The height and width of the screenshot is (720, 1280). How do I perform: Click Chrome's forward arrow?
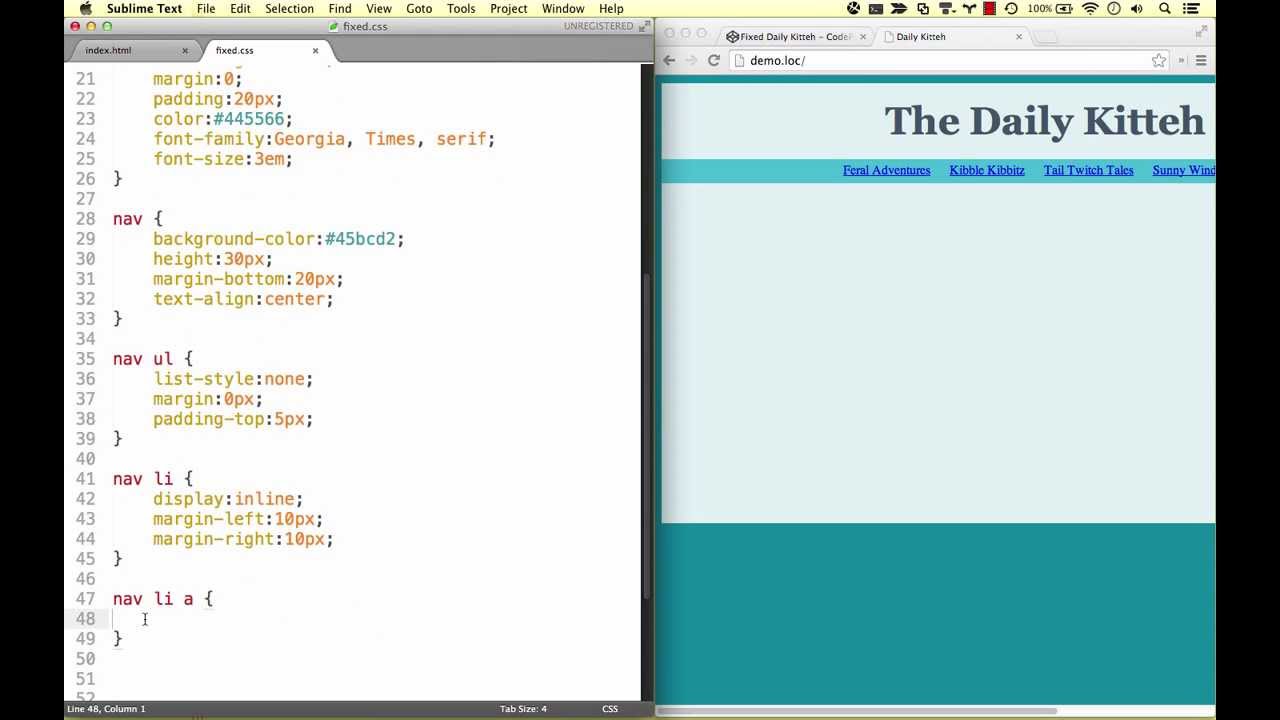[691, 61]
